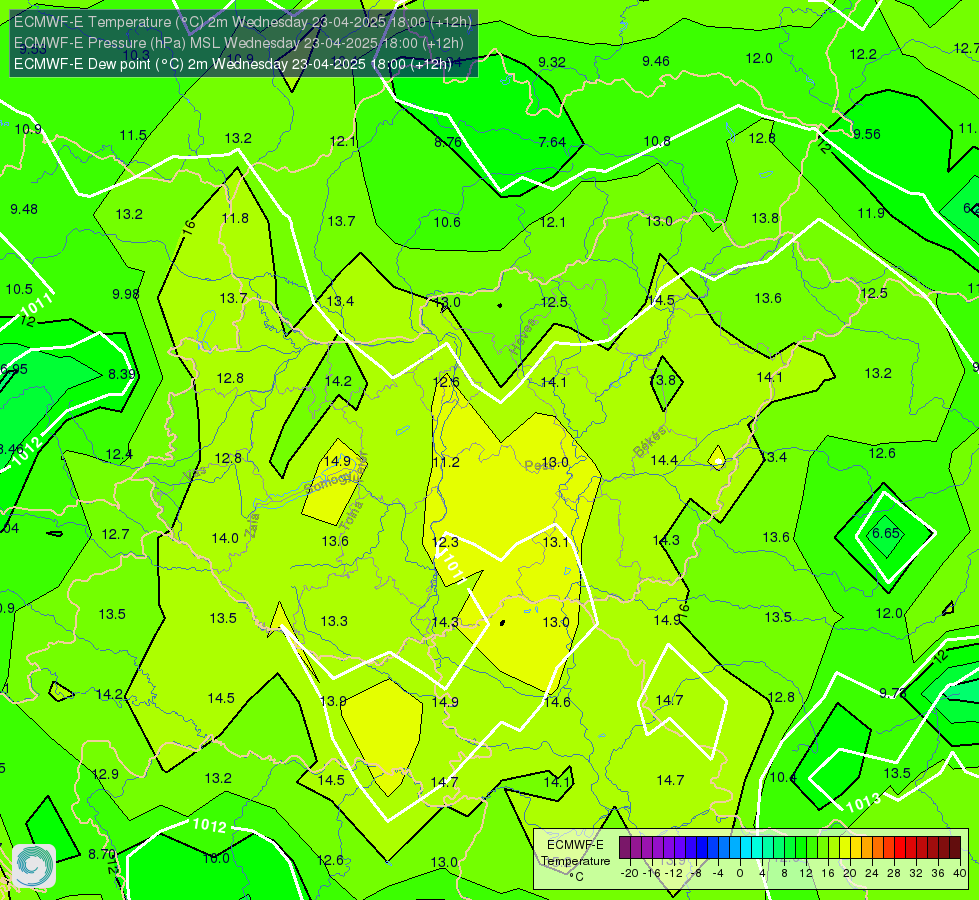Click the Pest county label
The height and width of the screenshot is (900, 979).
[x=538, y=465]
